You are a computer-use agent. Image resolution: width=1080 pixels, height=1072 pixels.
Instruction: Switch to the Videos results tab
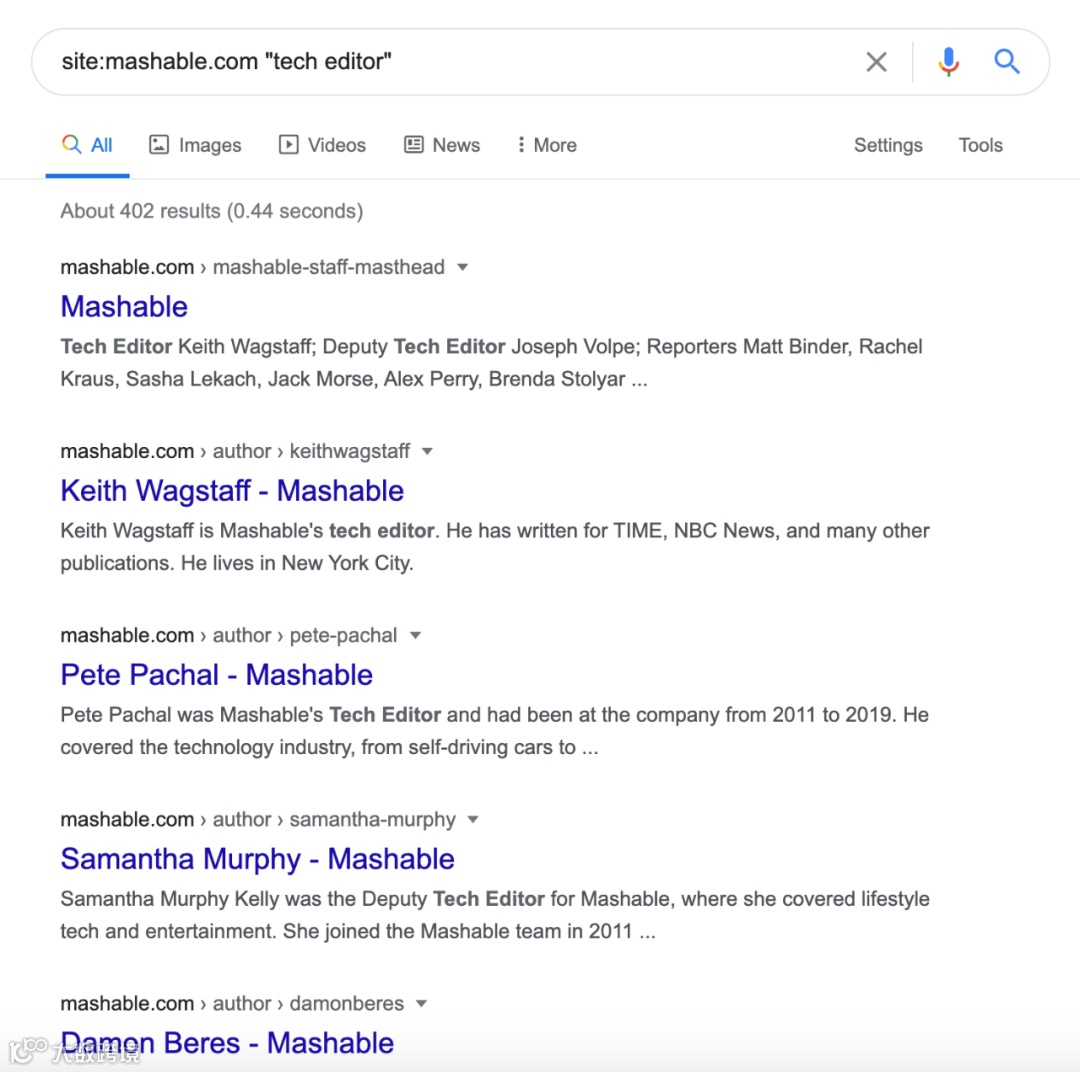[322, 145]
